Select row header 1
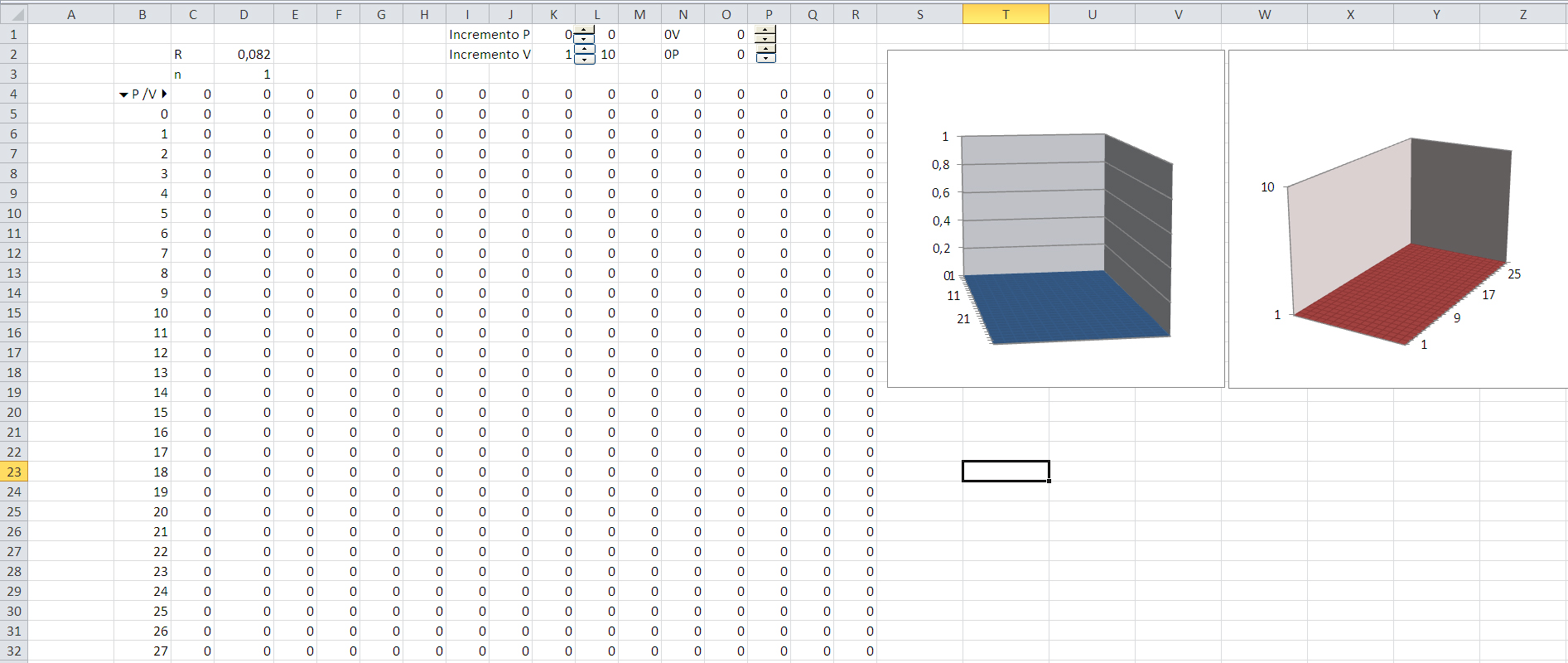 coord(14,34)
